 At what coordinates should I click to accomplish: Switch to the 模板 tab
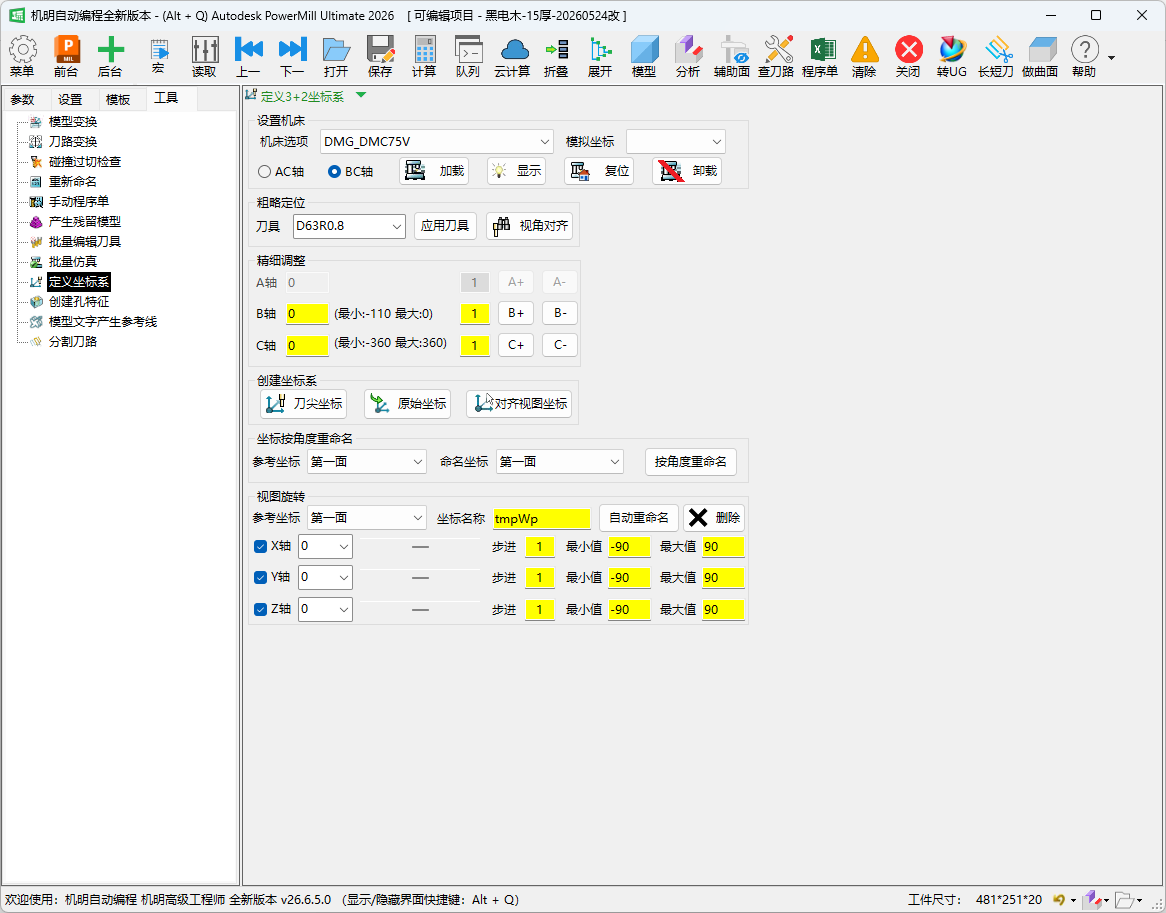pos(118,100)
